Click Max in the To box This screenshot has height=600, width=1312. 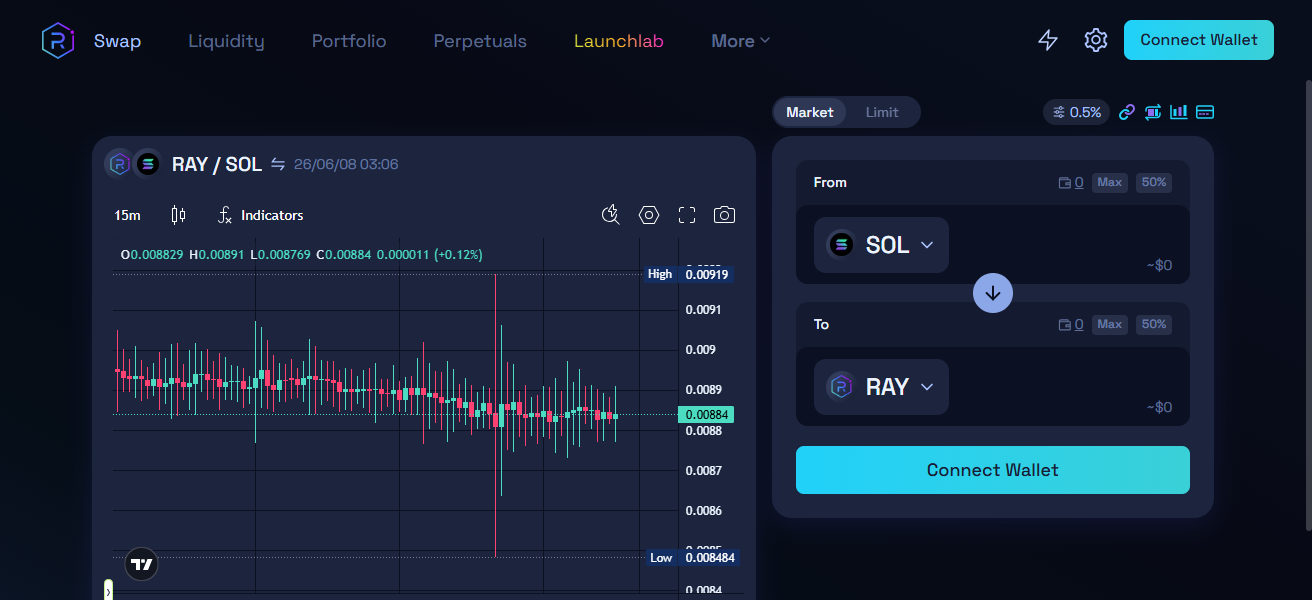[x=1110, y=325]
